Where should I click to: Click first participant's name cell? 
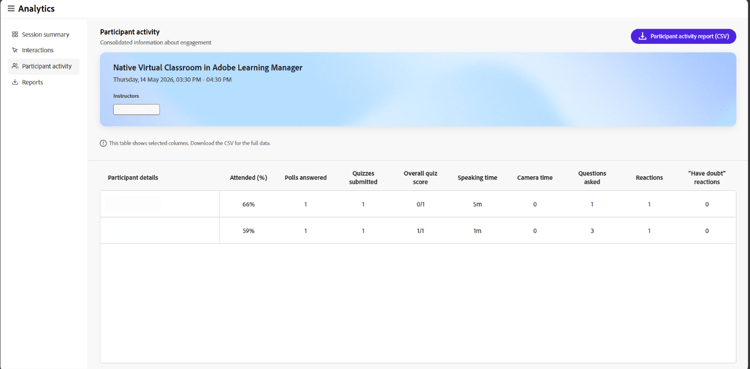pos(160,204)
